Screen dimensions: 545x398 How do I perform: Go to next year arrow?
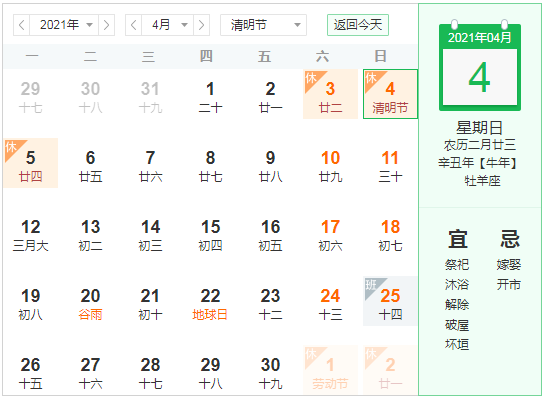(106, 25)
